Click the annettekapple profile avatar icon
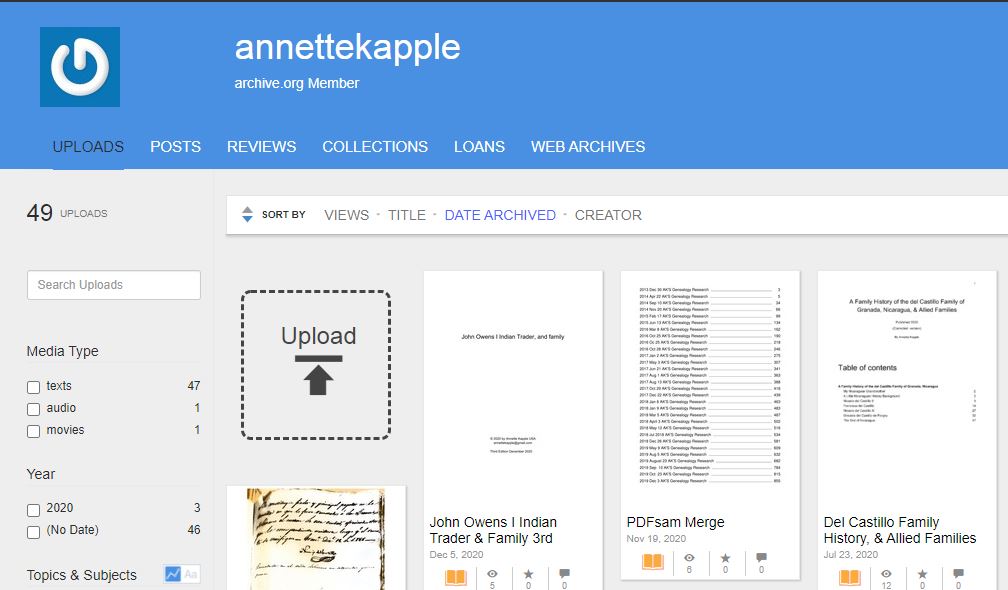 click(x=80, y=67)
